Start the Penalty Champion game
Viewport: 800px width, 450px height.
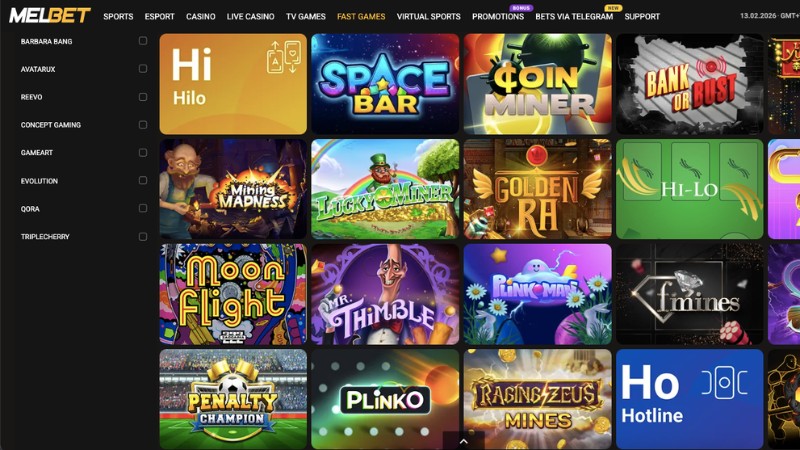(233, 399)
